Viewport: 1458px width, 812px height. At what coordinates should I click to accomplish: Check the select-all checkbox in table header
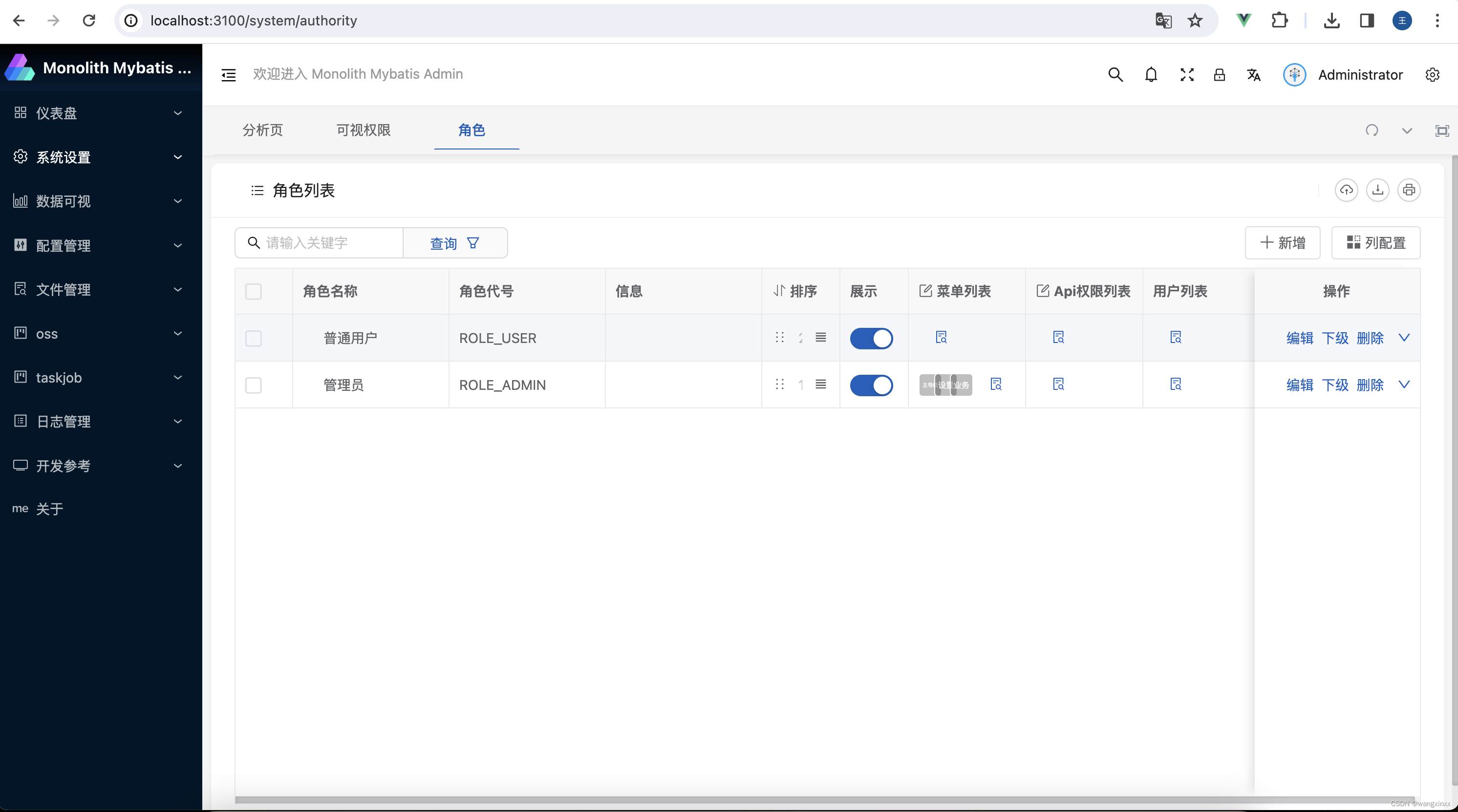(x=253, y=291)
